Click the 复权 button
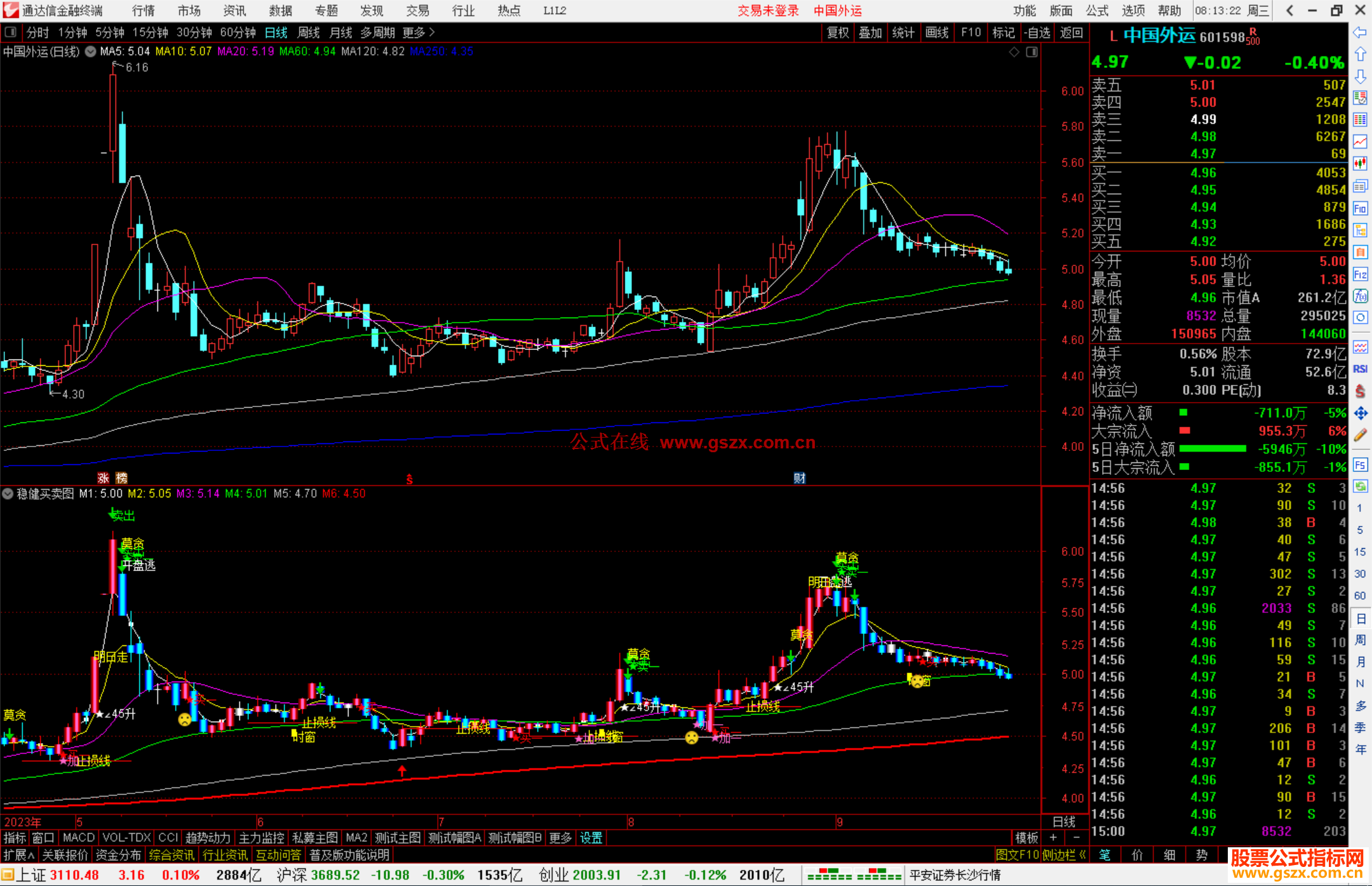Image resolution: width=1372 pixels, height=886 pixels. pos(837,32)
